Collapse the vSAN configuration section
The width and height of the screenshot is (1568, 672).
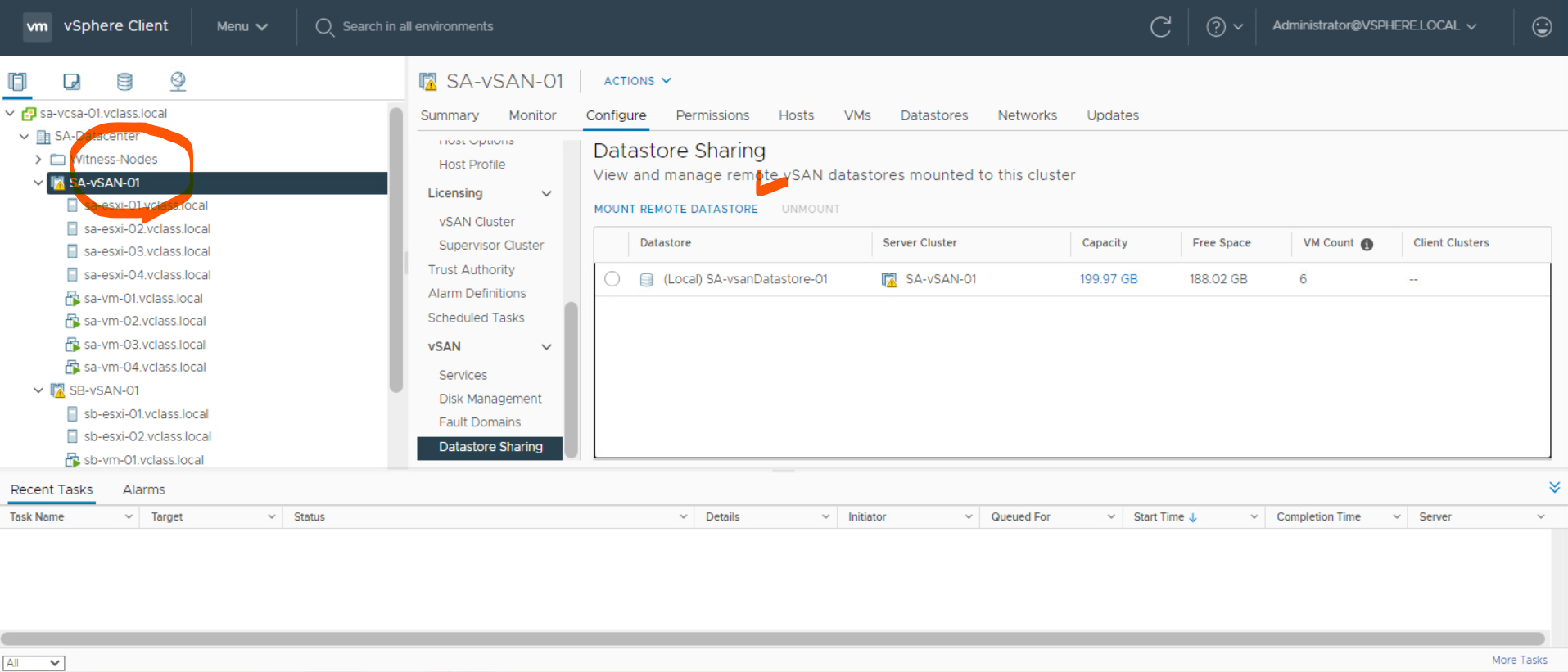click(546, 346)
